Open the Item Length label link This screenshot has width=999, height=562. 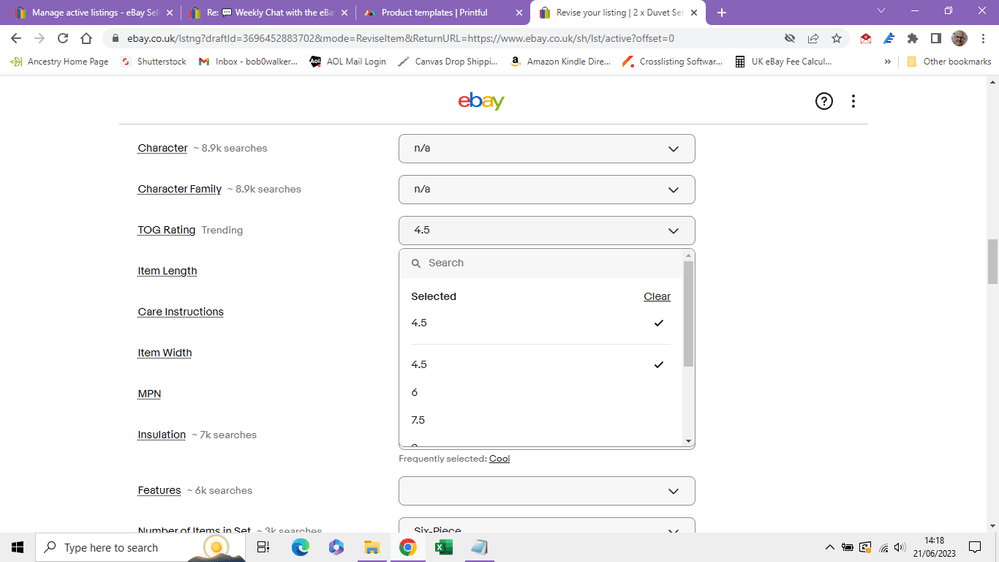167,271
